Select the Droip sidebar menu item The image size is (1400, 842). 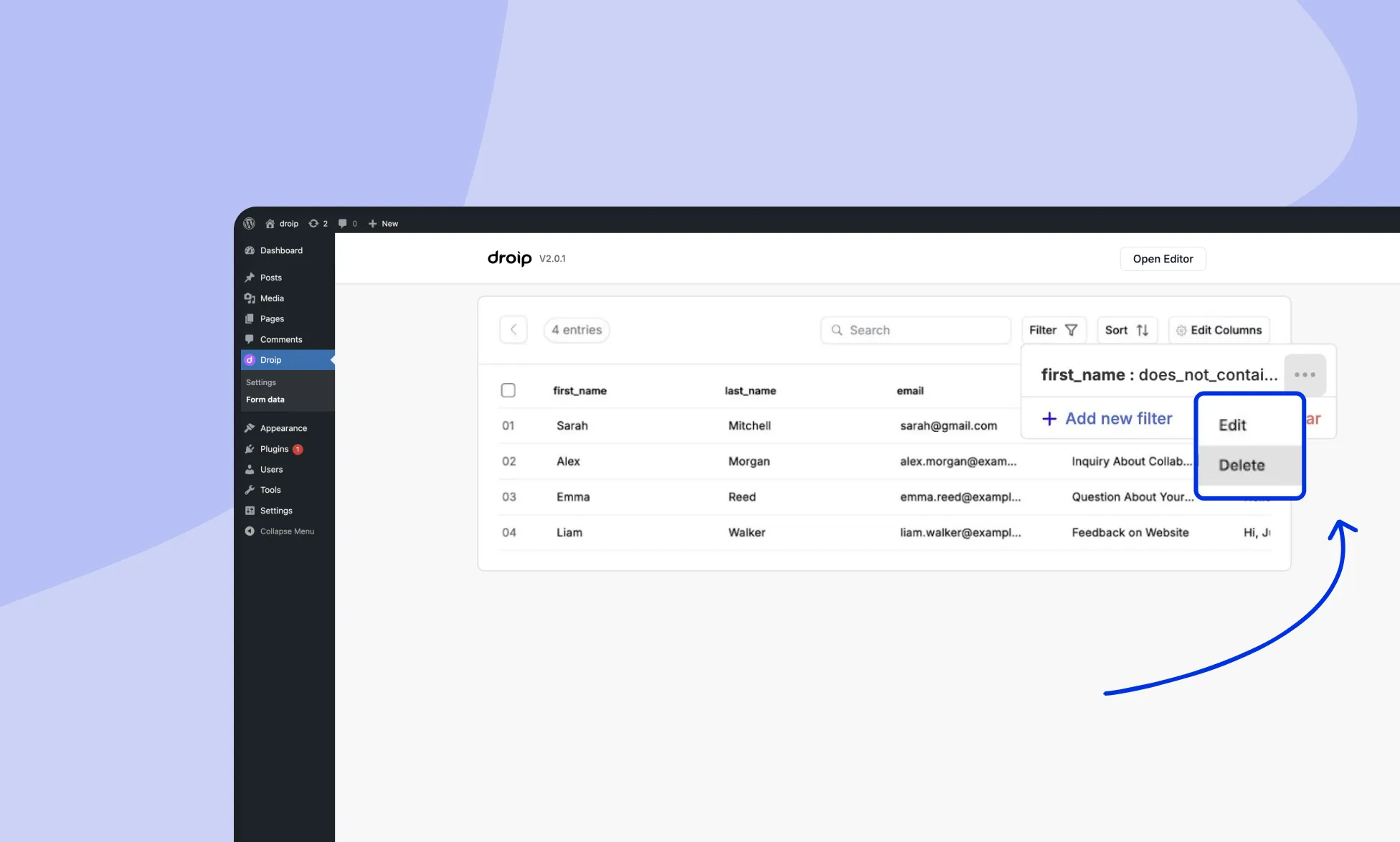pyautogui.click(x=288, y=360)
